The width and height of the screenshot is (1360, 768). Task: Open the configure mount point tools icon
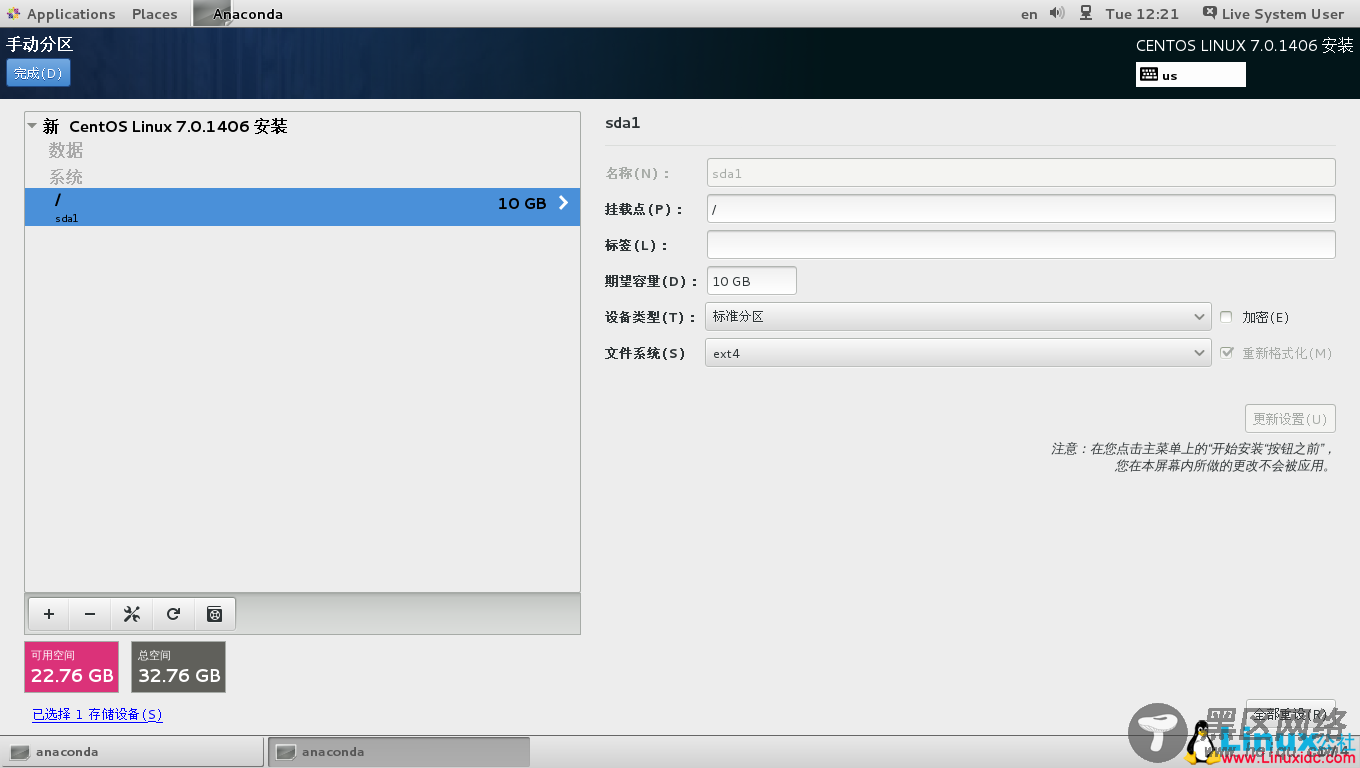pos(131,614)
